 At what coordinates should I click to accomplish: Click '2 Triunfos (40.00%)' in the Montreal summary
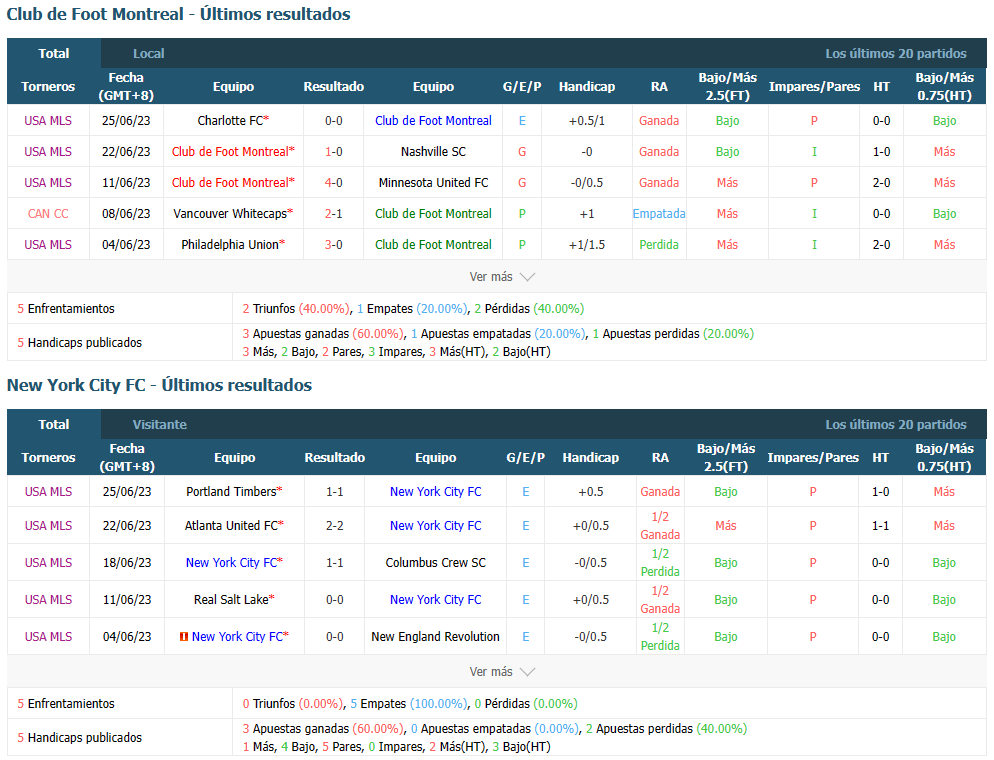click(x=295, y=309)
